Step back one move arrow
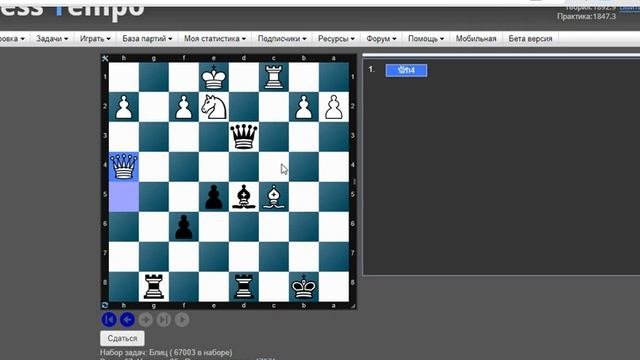The height and width of the screenshot is (360, 640). click(127, 320)
